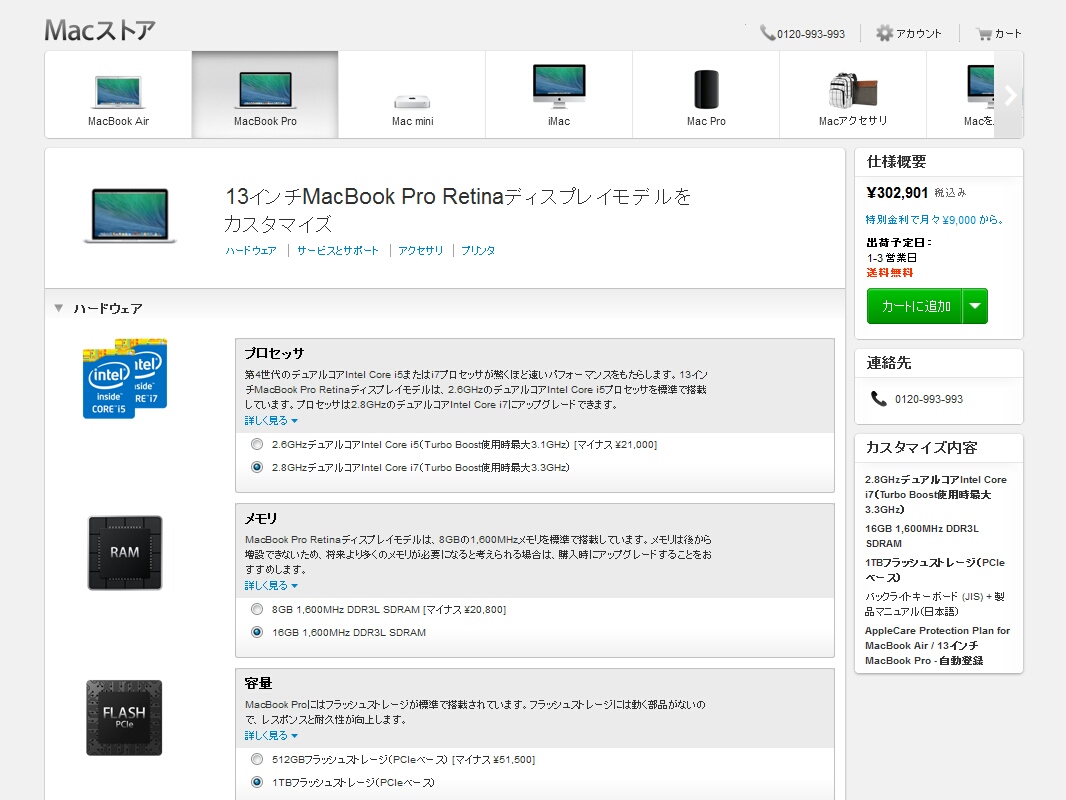This screenshot has height=800, width=1066.
Task: Open the Mac Pro category icon
Action: pos(706,89)
